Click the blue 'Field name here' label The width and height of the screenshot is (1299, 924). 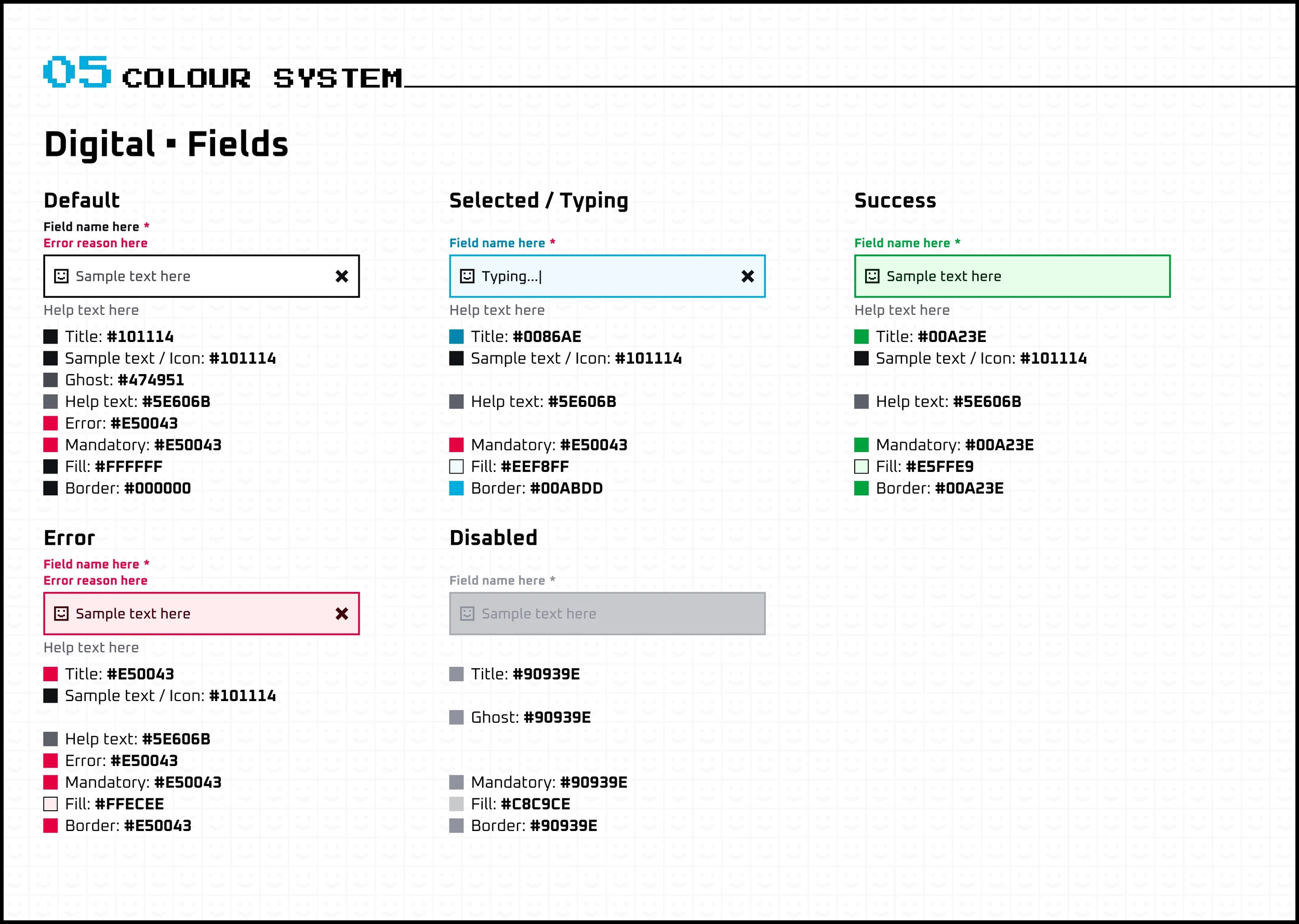[x=497, y=243]
